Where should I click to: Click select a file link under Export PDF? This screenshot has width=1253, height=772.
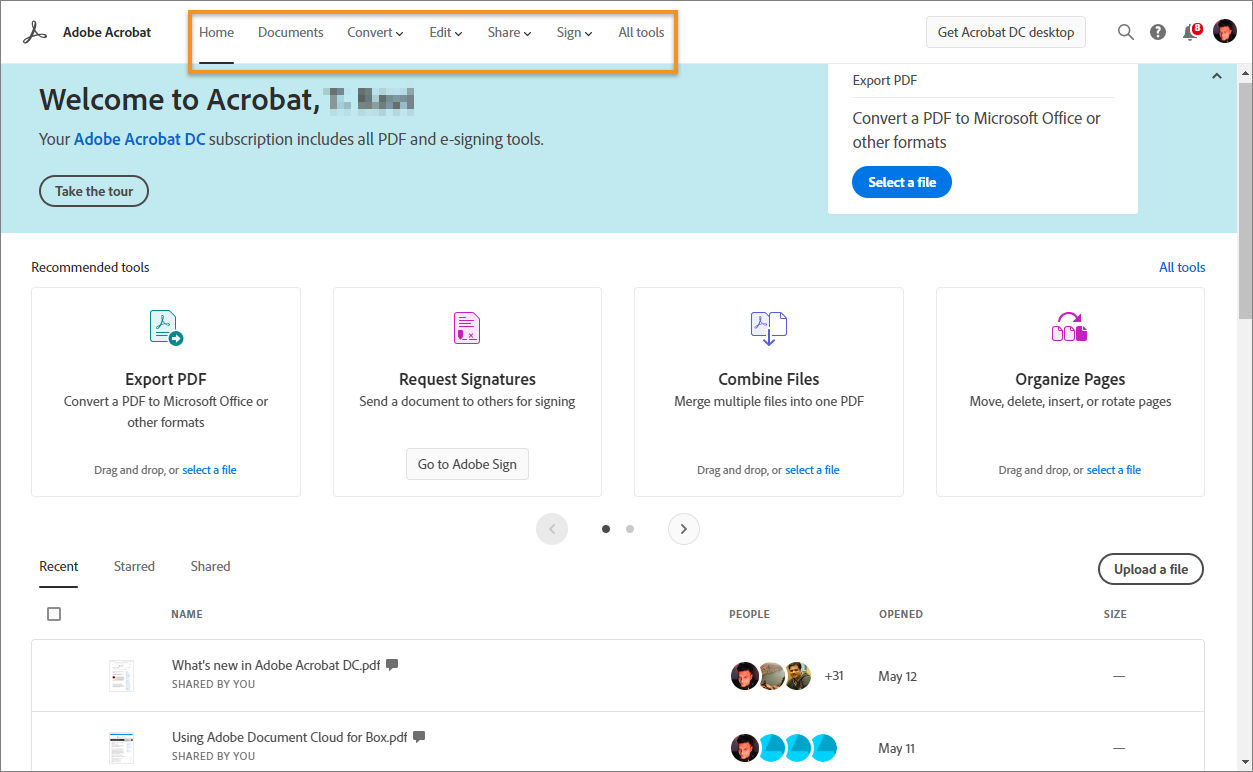209,470
